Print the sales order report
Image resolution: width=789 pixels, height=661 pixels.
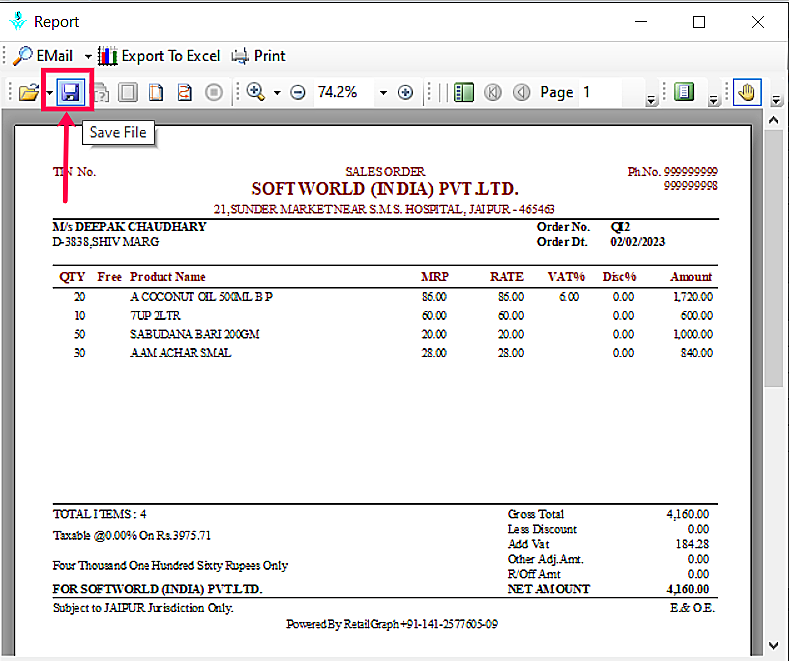[x=259, y=56]
